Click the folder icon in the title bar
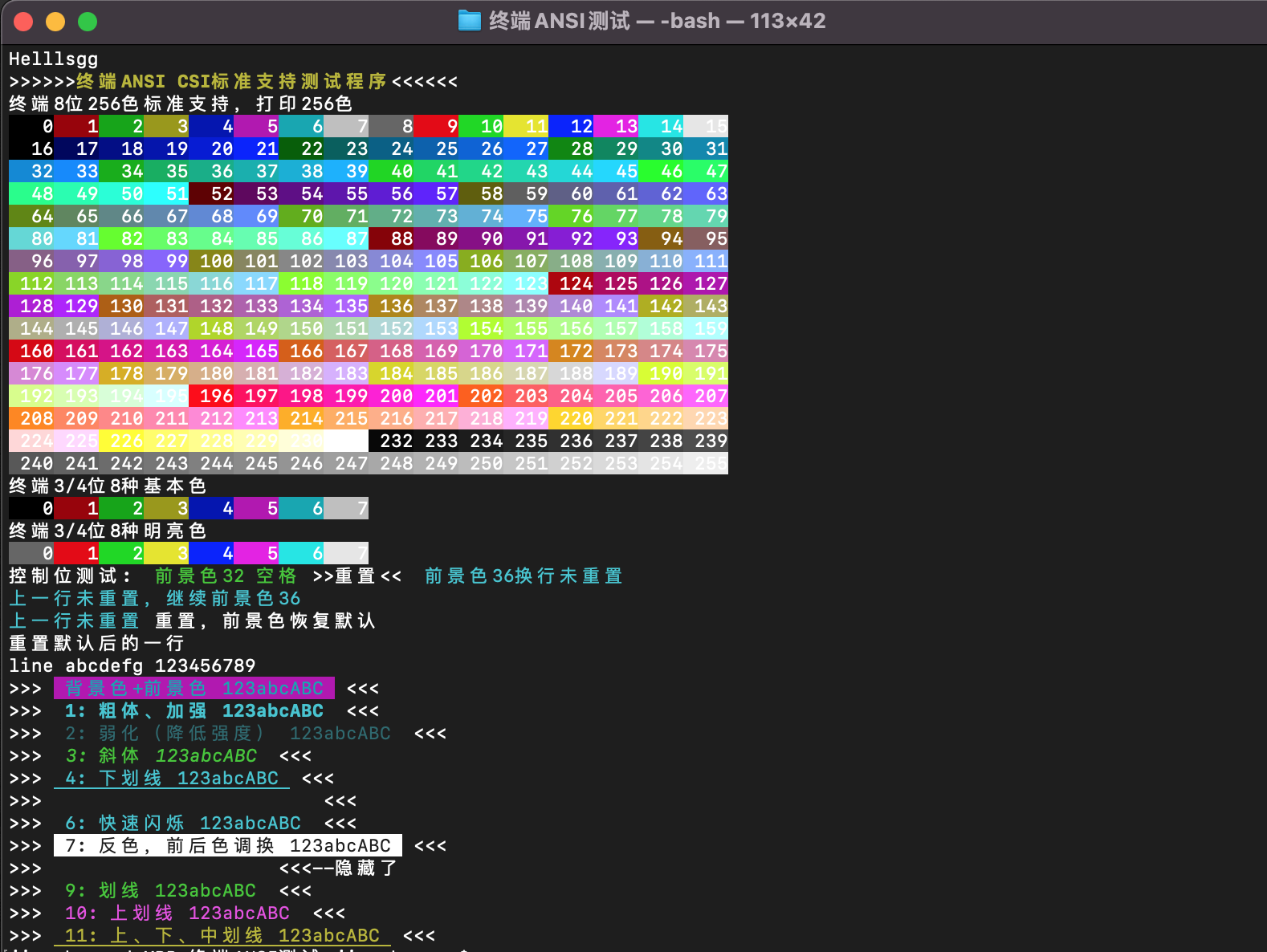The height and width of the screenshot is (952, 1267). (x=469, y=20)
